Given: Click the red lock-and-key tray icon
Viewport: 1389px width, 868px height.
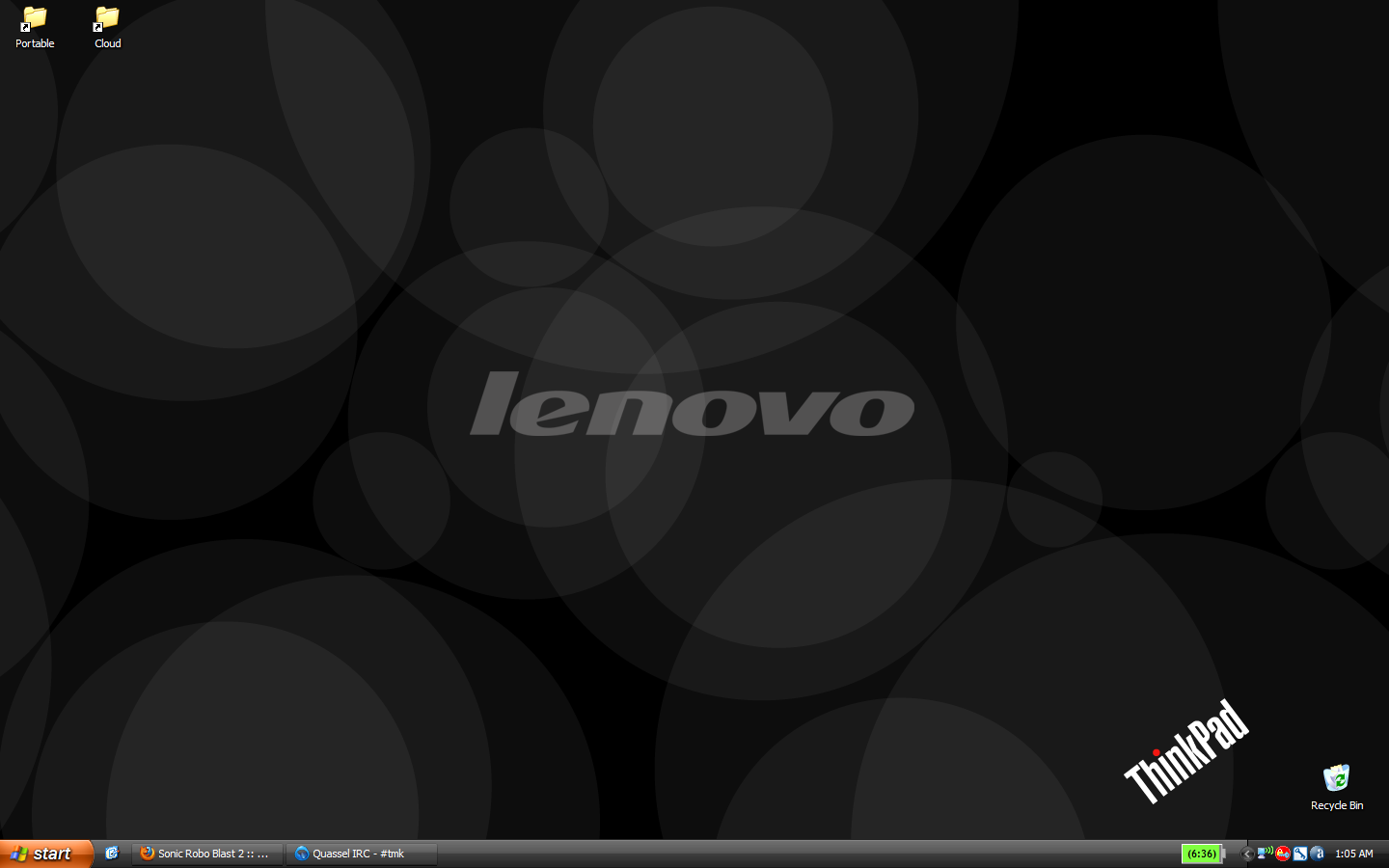Looking at the screenshot, I should pyautogui.click(x=1283, y=854).
